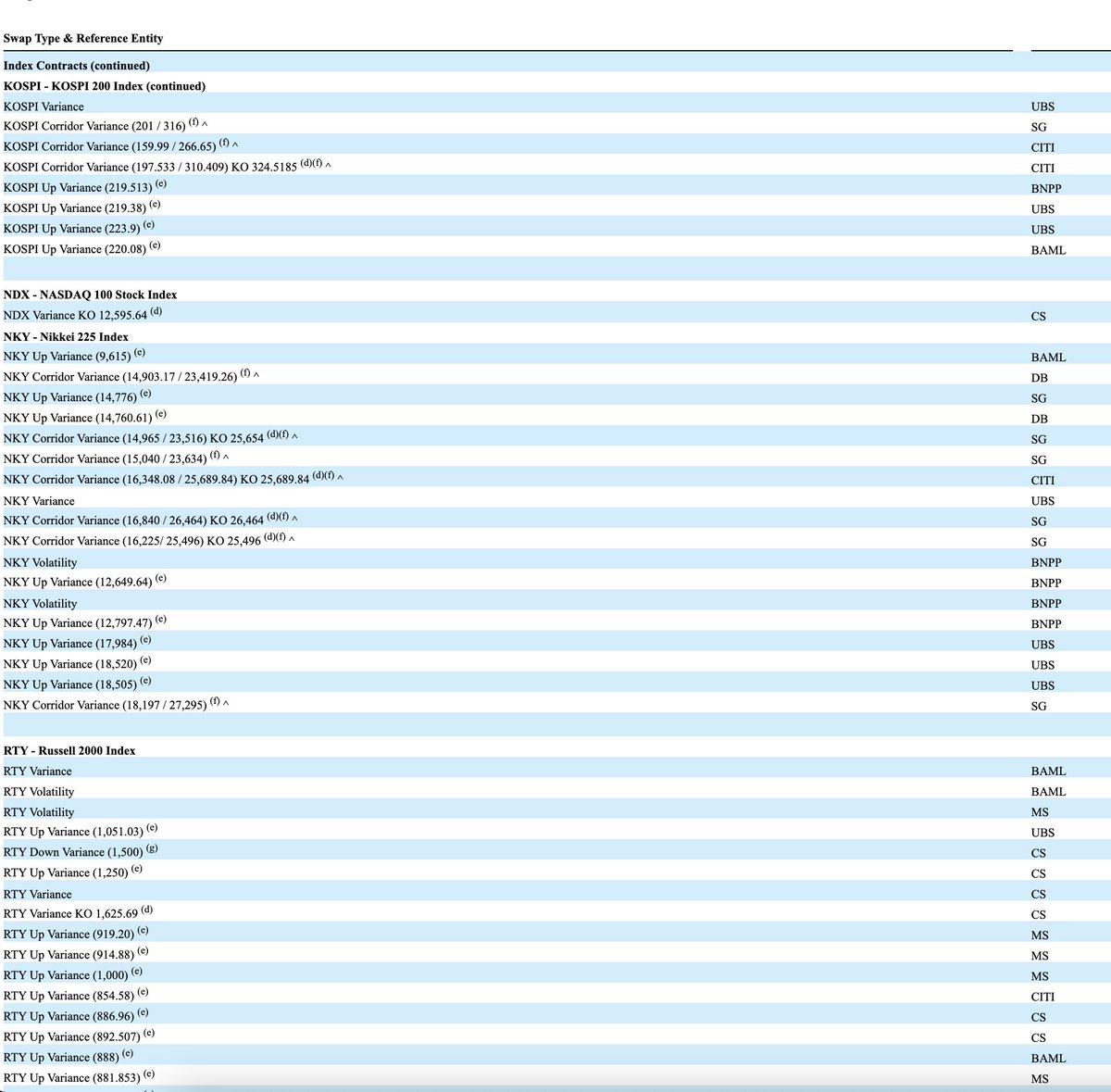Select 'KOSPI Up Variance (223.9)' entry
Screen dimensions: 1111x1092
(x=555, y=228)
